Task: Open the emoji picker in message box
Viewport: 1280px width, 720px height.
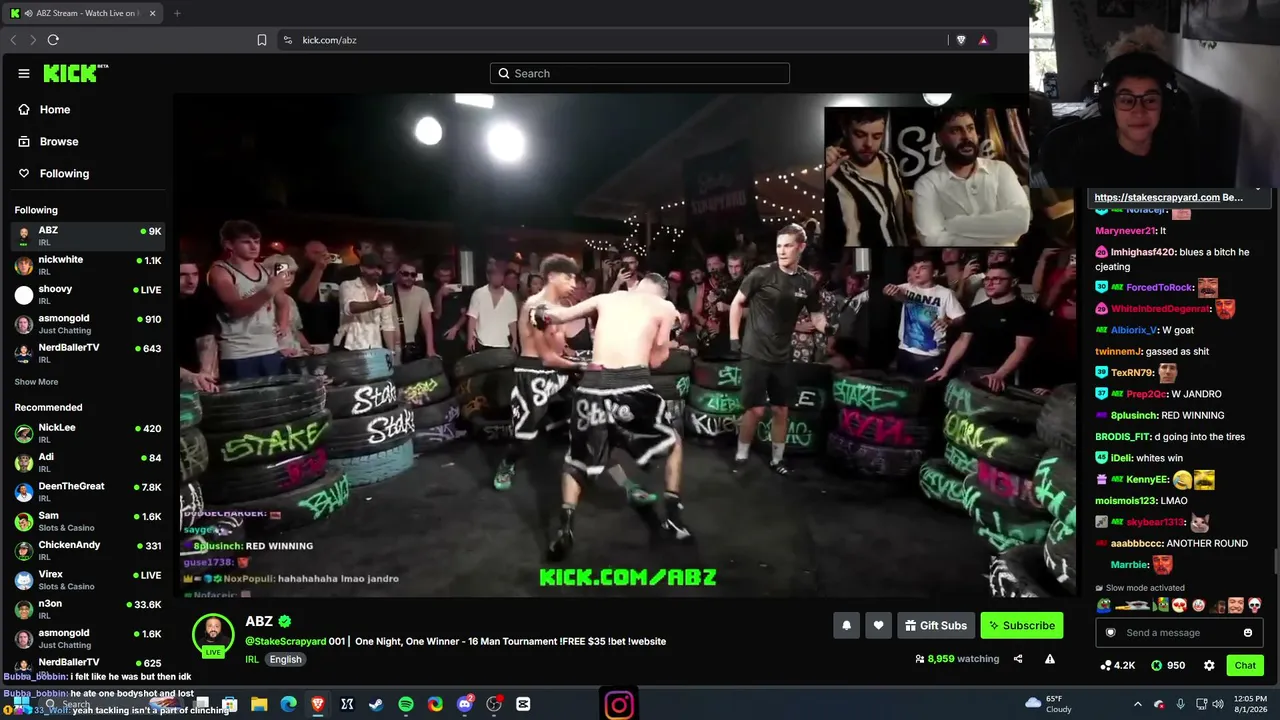Action: 1248,632
